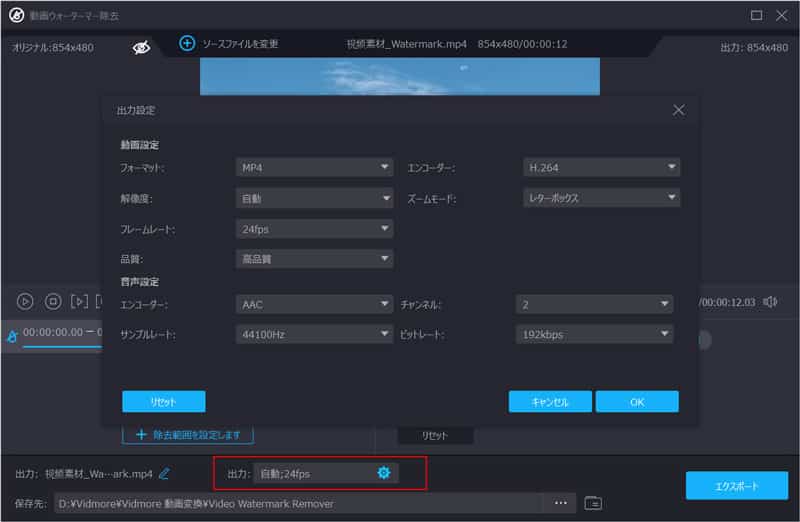Expand the H.264 encoder dropdown
This screenshot has width=800, height=522.
pyautogui.click(x=601, y=168)
